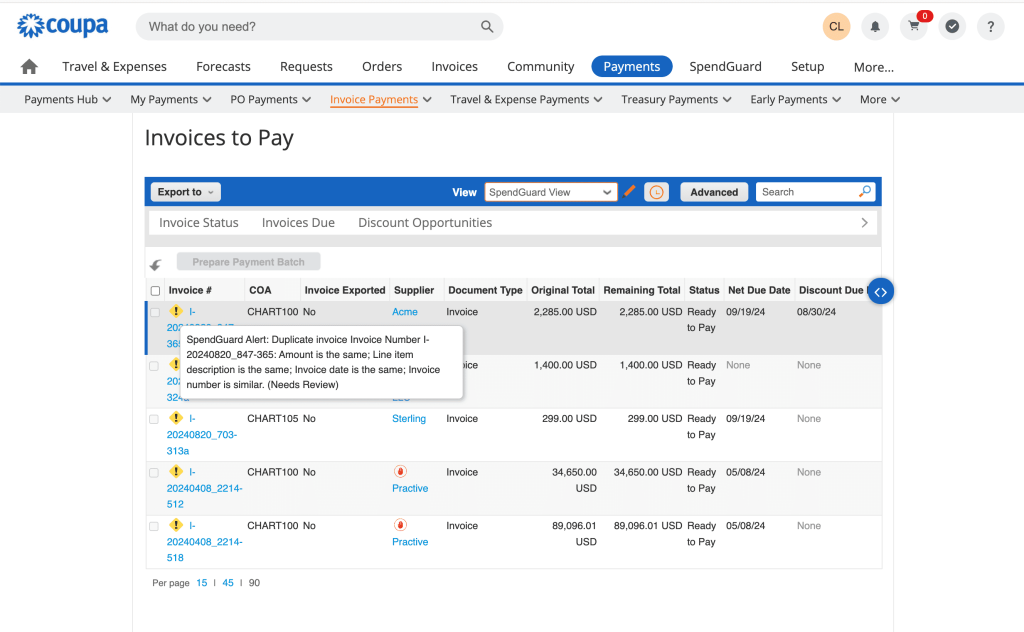This screenshot has width=1024, height=632.
Task: Open notifications via the bell icon
Action: (875, 26)
